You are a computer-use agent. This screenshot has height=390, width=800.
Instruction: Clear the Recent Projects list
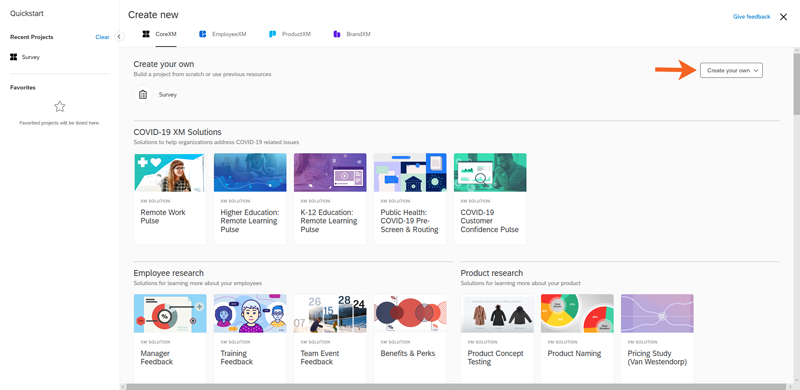102,37
